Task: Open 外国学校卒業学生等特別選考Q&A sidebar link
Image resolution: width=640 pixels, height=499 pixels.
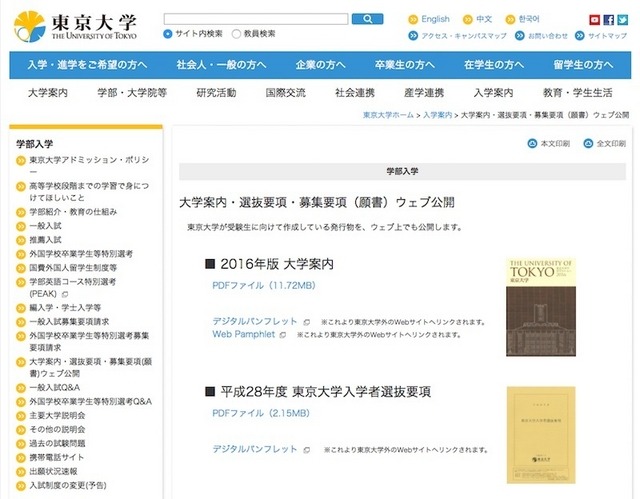Action: (x=90, y=402)
